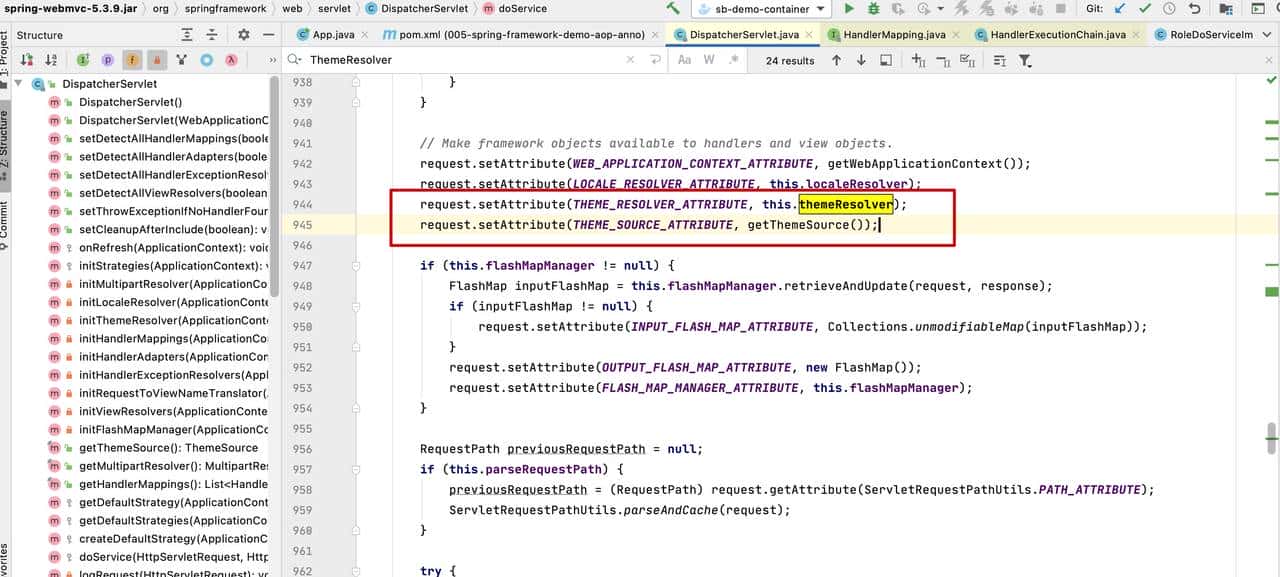This screenshot has width=1280, height=577.
Task: Collapse the DispatcherServlet tree node
Action: tap(19, 84)
